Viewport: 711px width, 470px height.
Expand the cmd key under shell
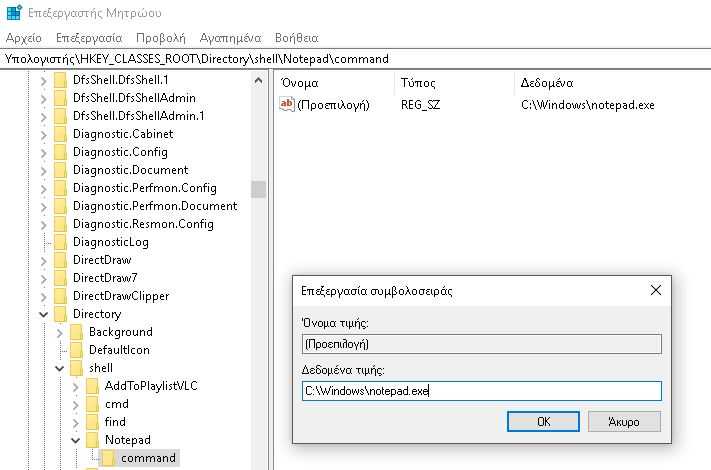point(76,404)
